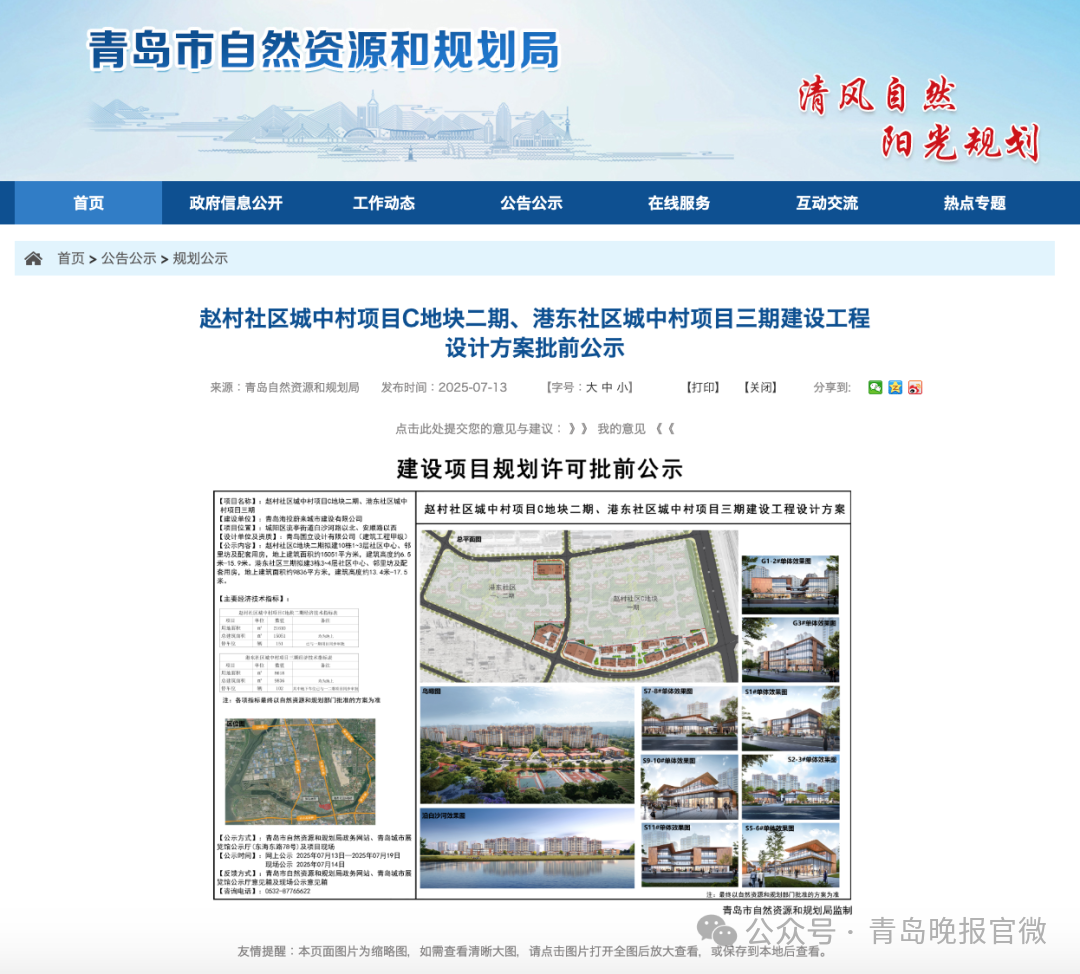Click 规划公示 in the breadcrumb

(200, 258)
